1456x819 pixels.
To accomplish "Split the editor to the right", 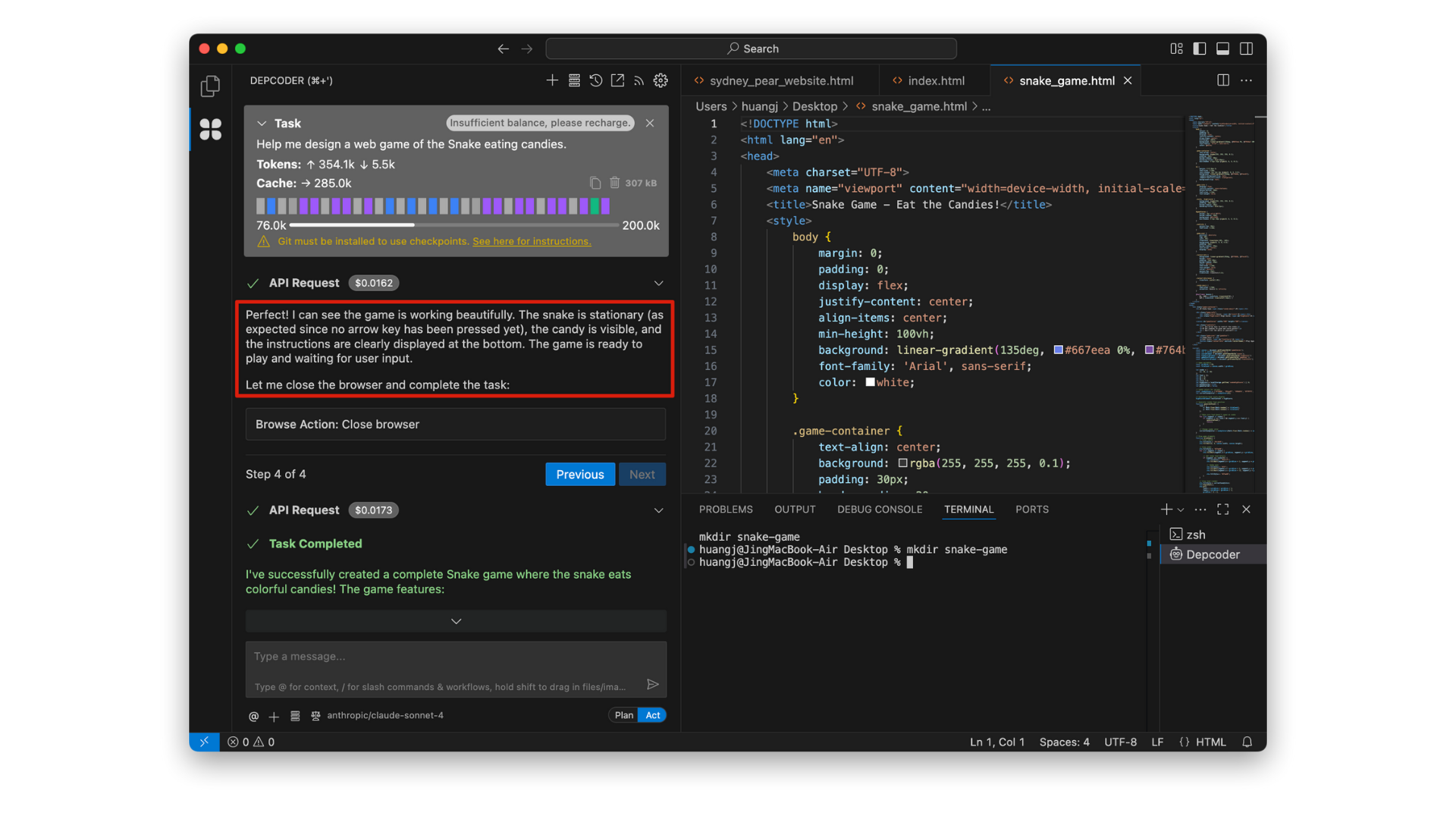I will click(1222, 80).
